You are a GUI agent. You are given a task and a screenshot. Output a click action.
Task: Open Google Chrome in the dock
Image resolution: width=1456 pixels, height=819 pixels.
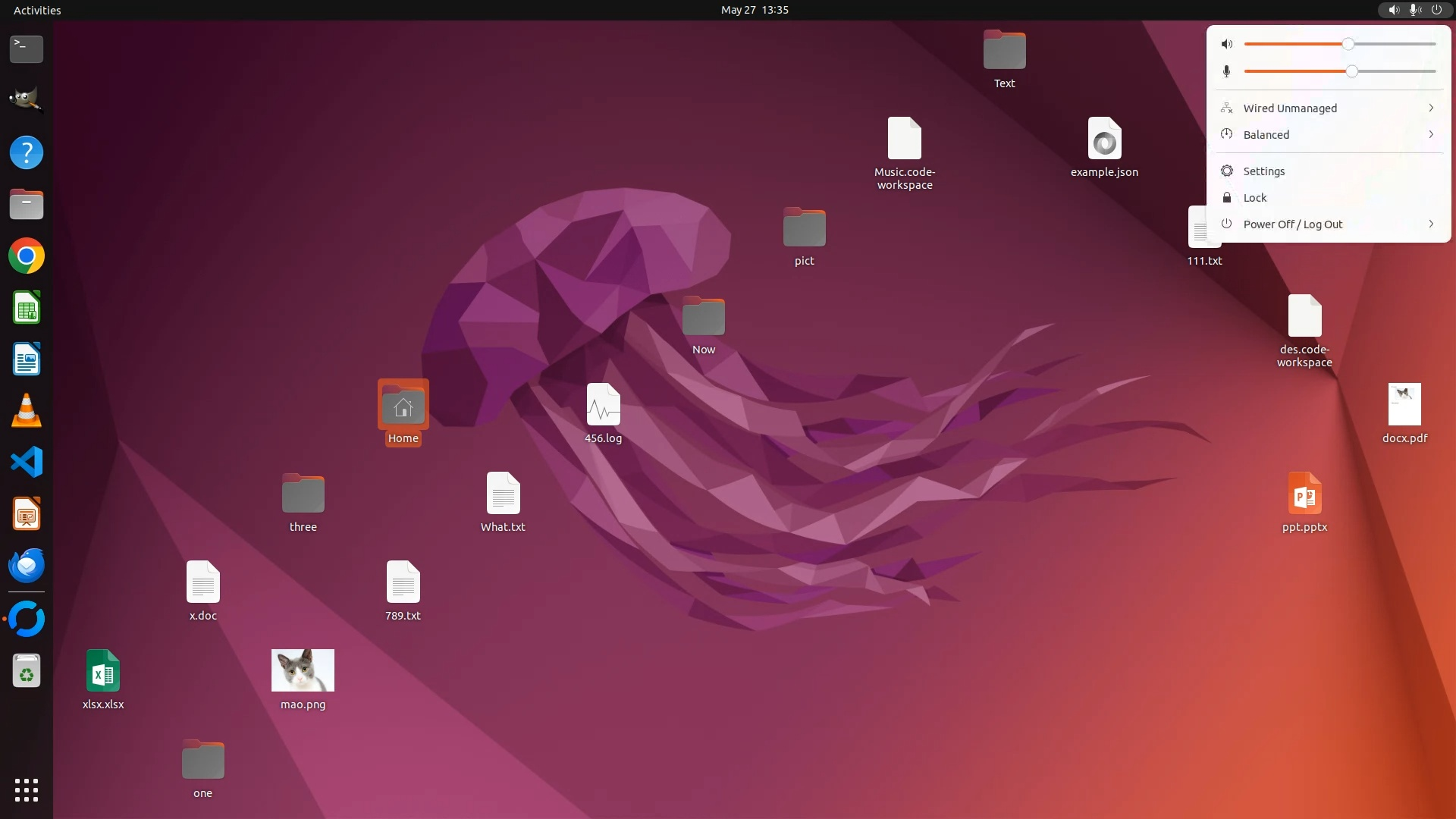(27, 256)
